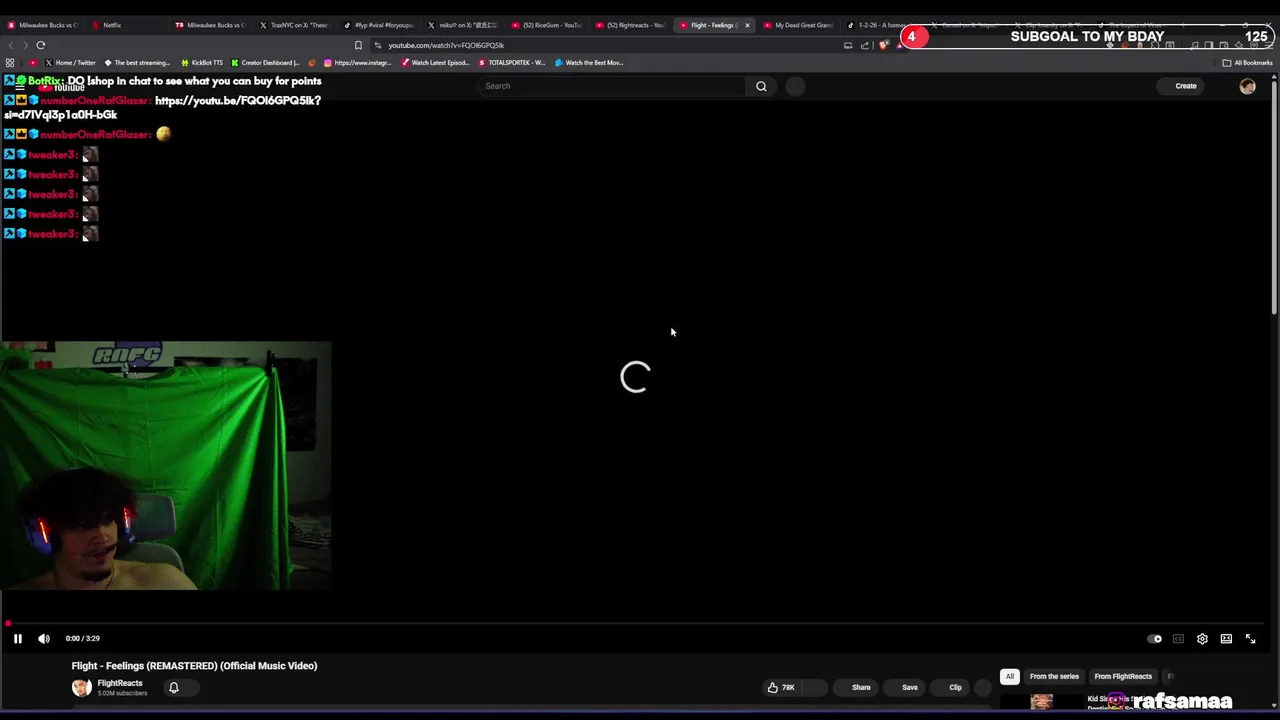This screenshot has width=1280, height=720.
Task: Switch to My Dead Great Grand tab
Action: pos(798,25)
